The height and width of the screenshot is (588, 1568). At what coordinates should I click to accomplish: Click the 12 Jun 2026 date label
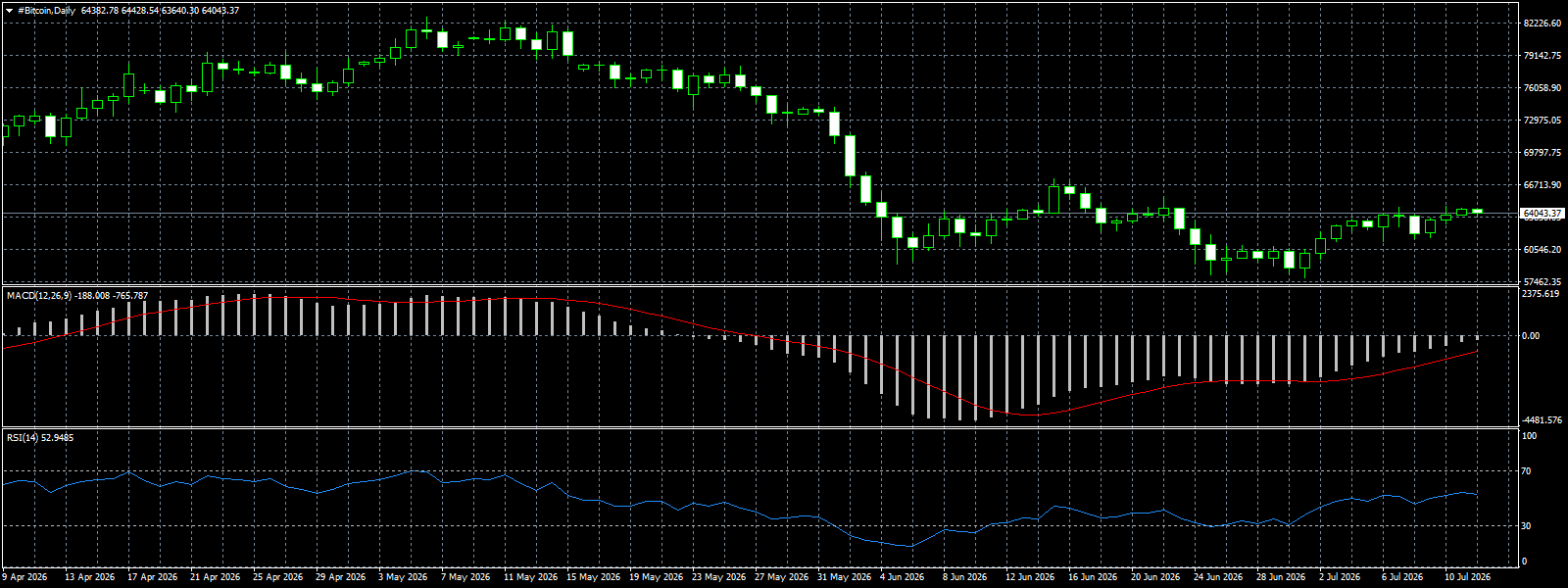1030,577
